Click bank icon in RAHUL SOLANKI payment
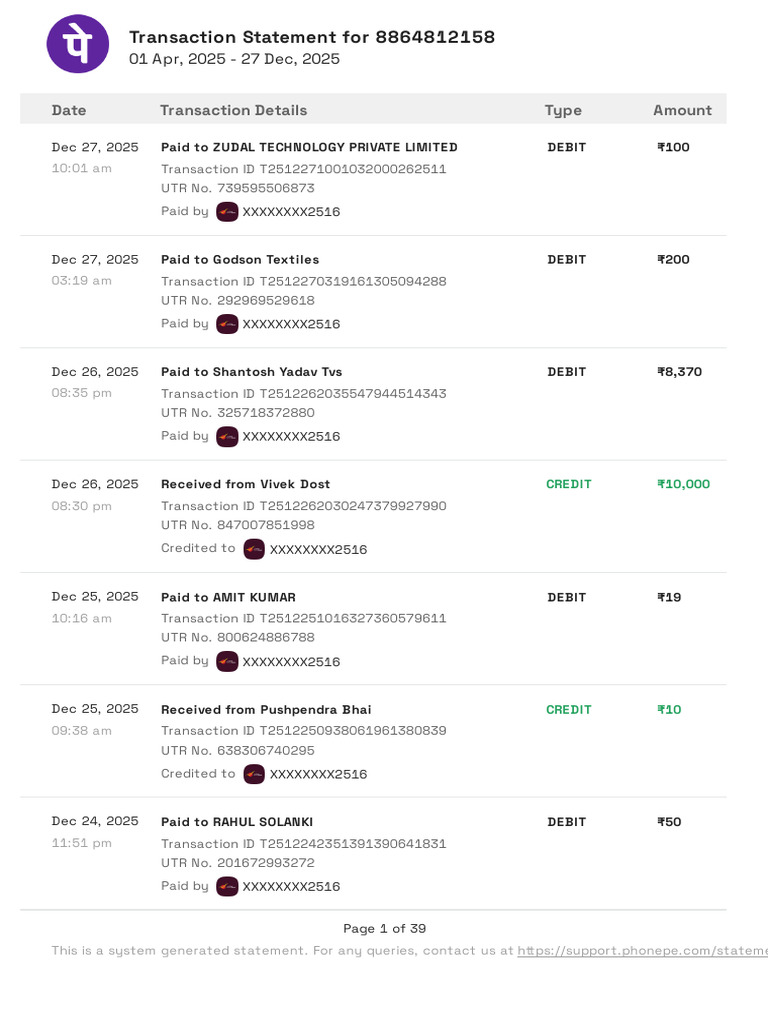The width and height of the screenshot is (768, 1024). pos(227,886)
